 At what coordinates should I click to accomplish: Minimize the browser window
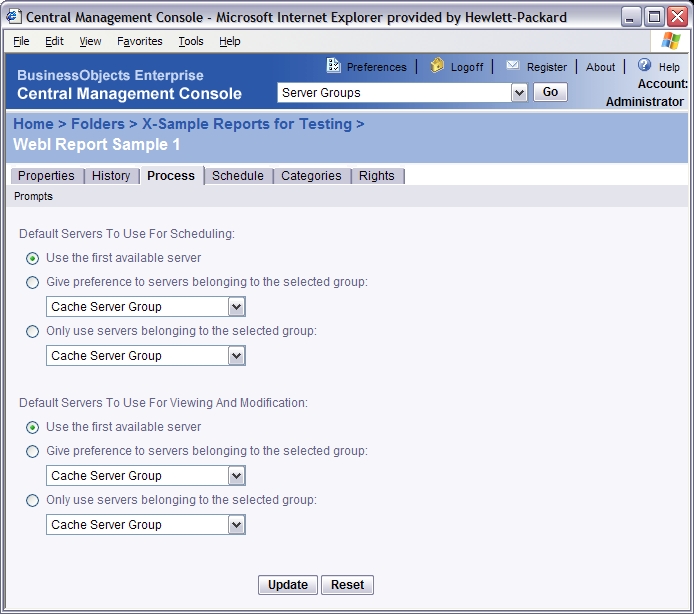pyautogui.click(x=630, y=17)
